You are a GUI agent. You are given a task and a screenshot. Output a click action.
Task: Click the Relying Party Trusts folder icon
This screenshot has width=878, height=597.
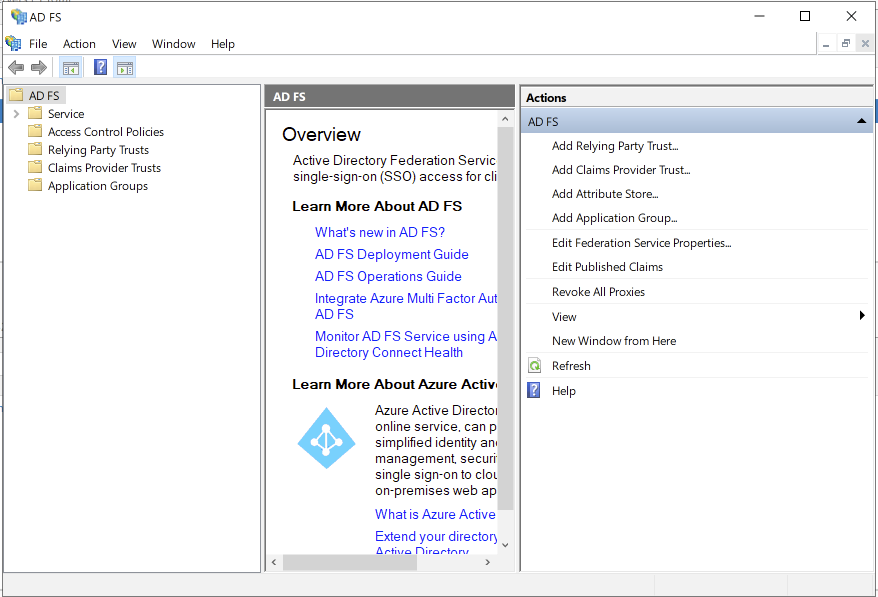click(35, 150)
